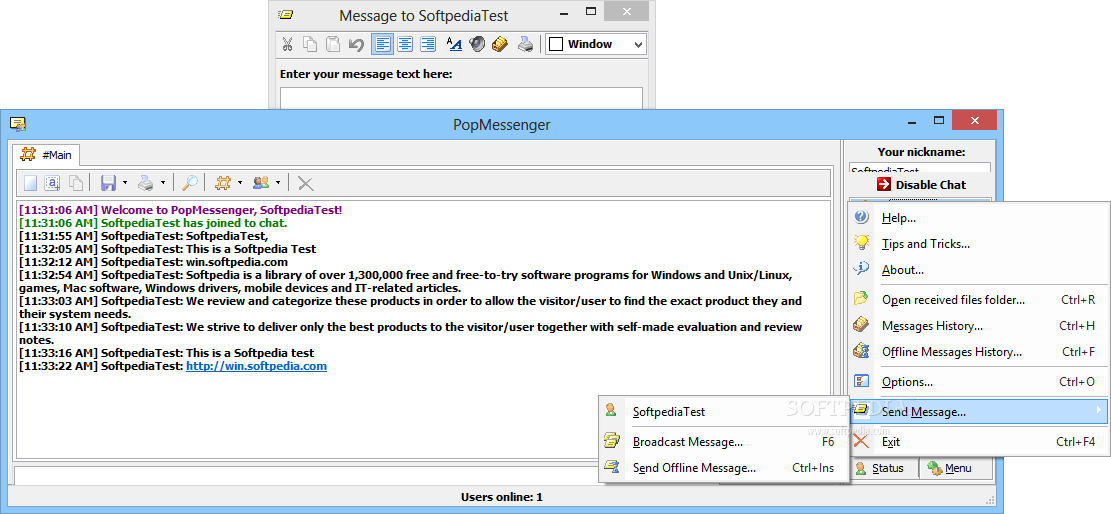Viewport: 1111px width, 514px height.
Task: Toggle center text alignment in message window
Action: (x=405, y=44)
